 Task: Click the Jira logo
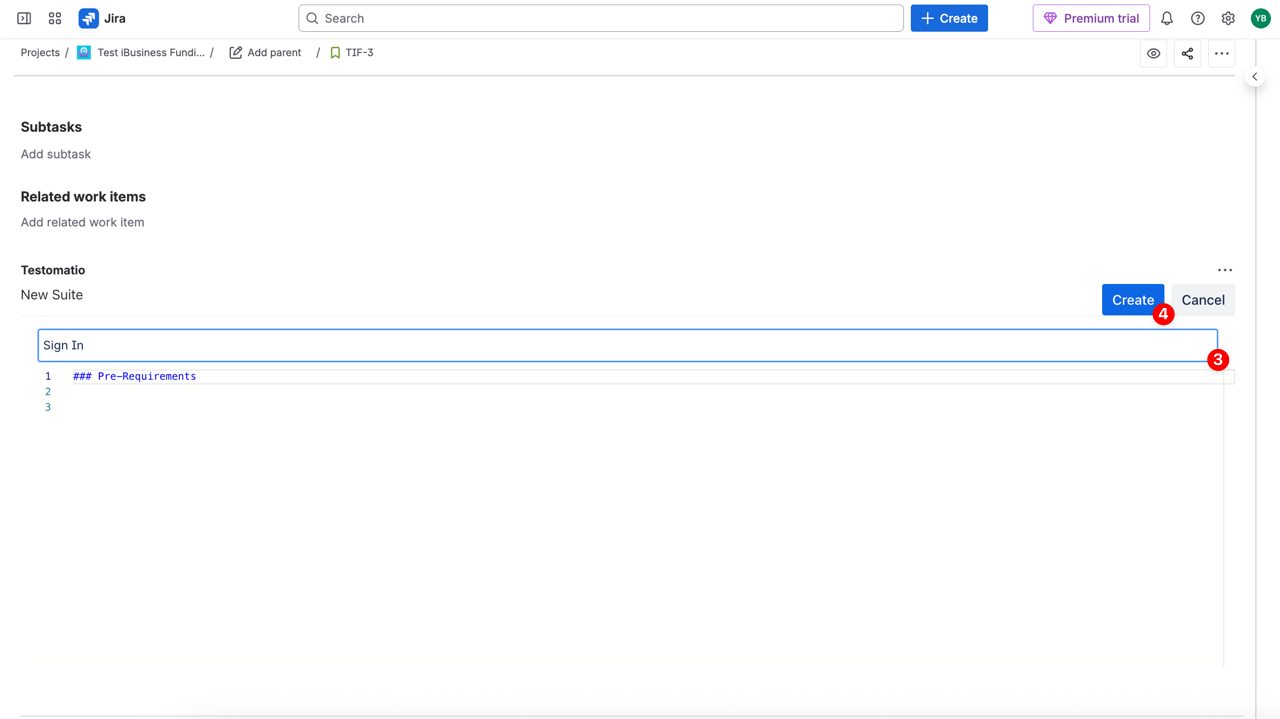coord(102,18)
